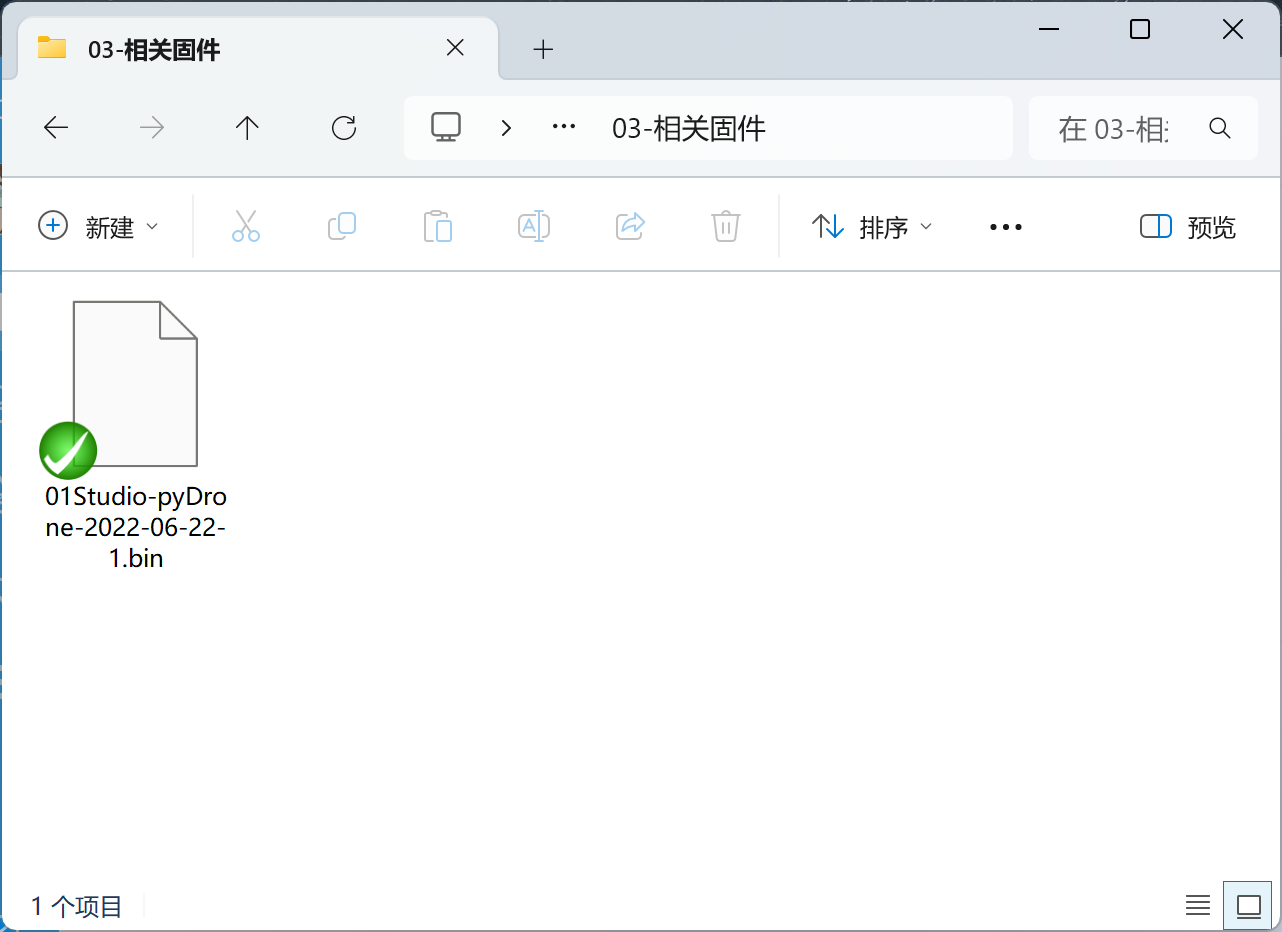Click the Copy icon in toolbar
The width and height of the screenshot is (1282, 932).
342,226
